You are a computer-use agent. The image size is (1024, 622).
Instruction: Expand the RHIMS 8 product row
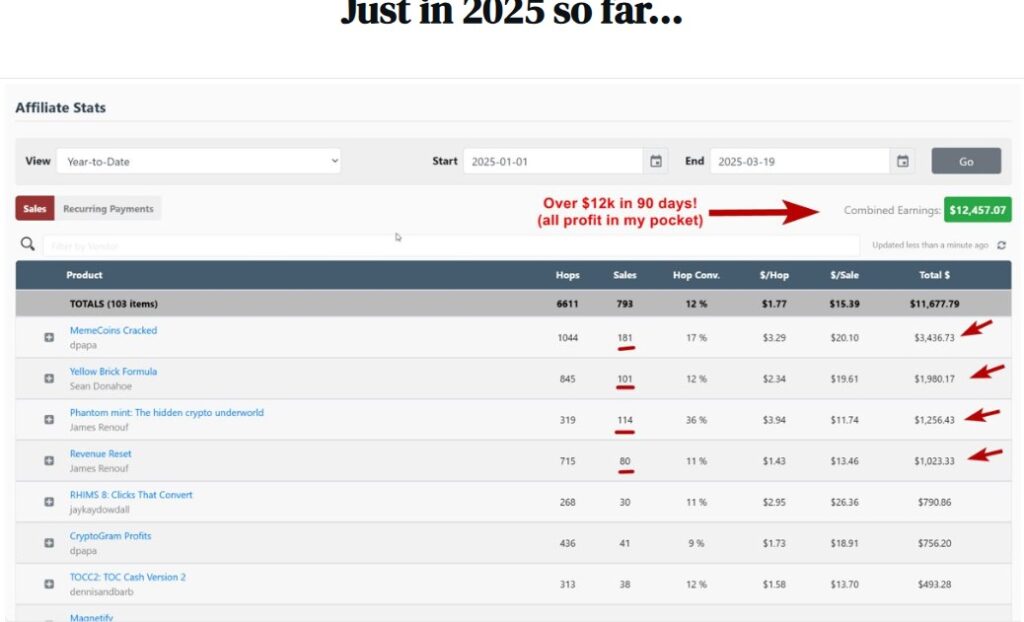click(49, 501)
